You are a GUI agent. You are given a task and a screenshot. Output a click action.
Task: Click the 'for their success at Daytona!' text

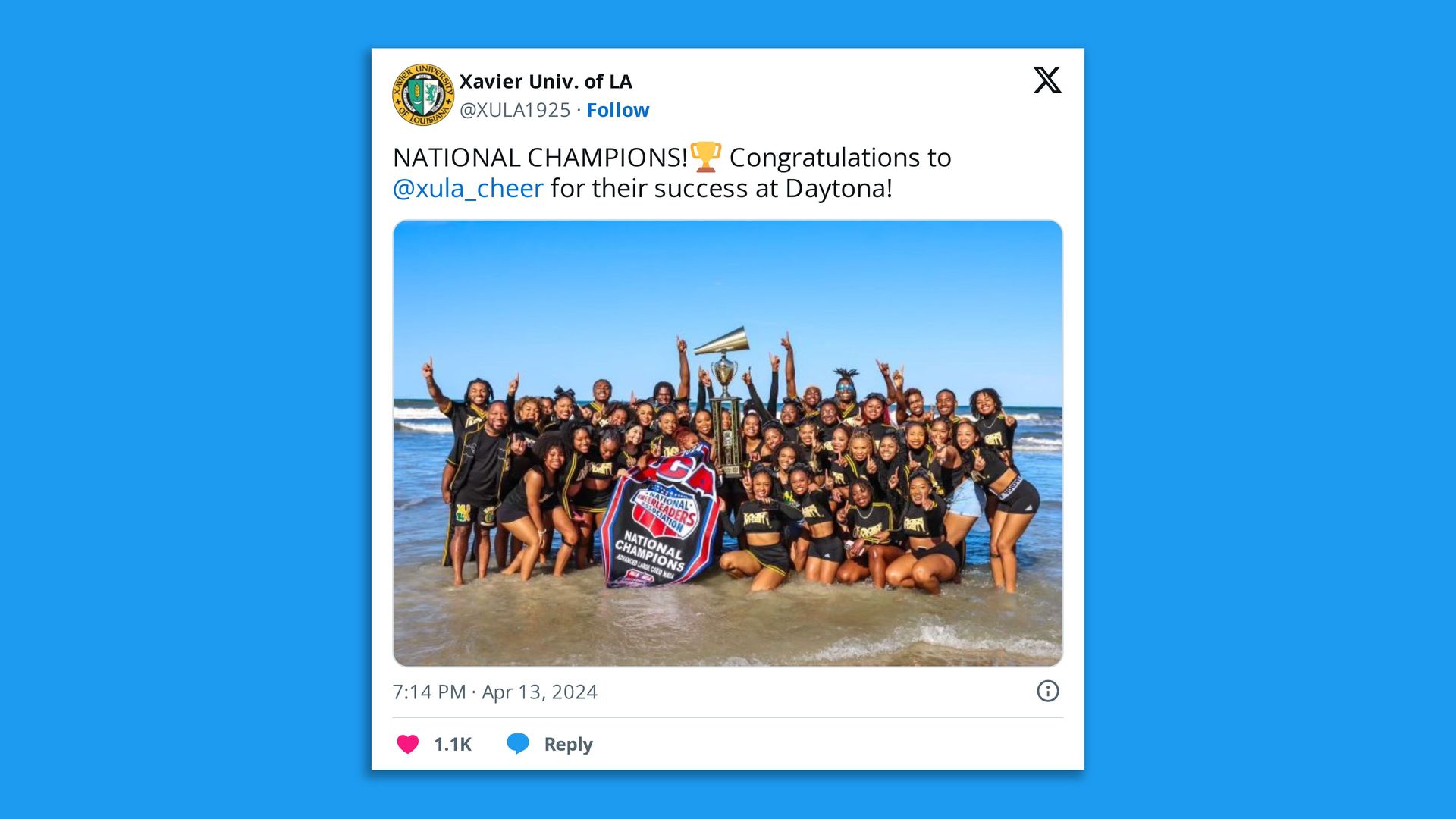[x=720, y=188]
